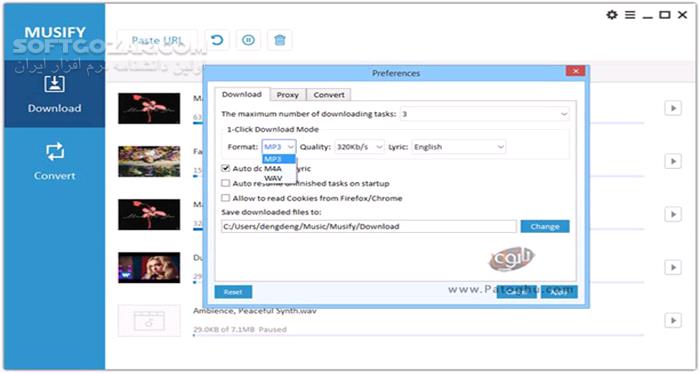The image size is (700, 373).
Task: Open the hamburger menu icon
Action: (x=630, y=15)
